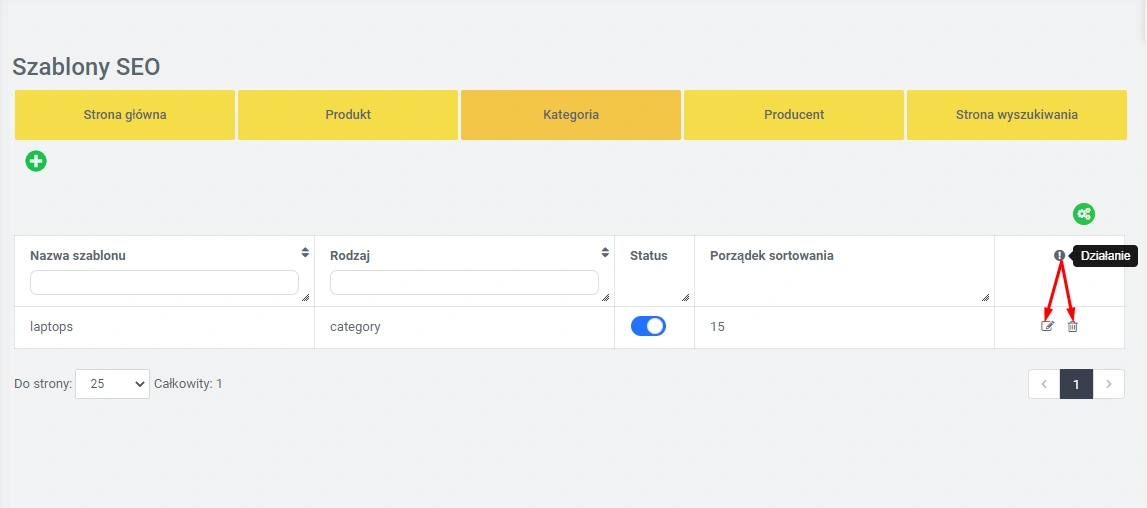Click the green settings gears icon
The width and height of the screenshot is (1147, 508).
click(1084, 214)
